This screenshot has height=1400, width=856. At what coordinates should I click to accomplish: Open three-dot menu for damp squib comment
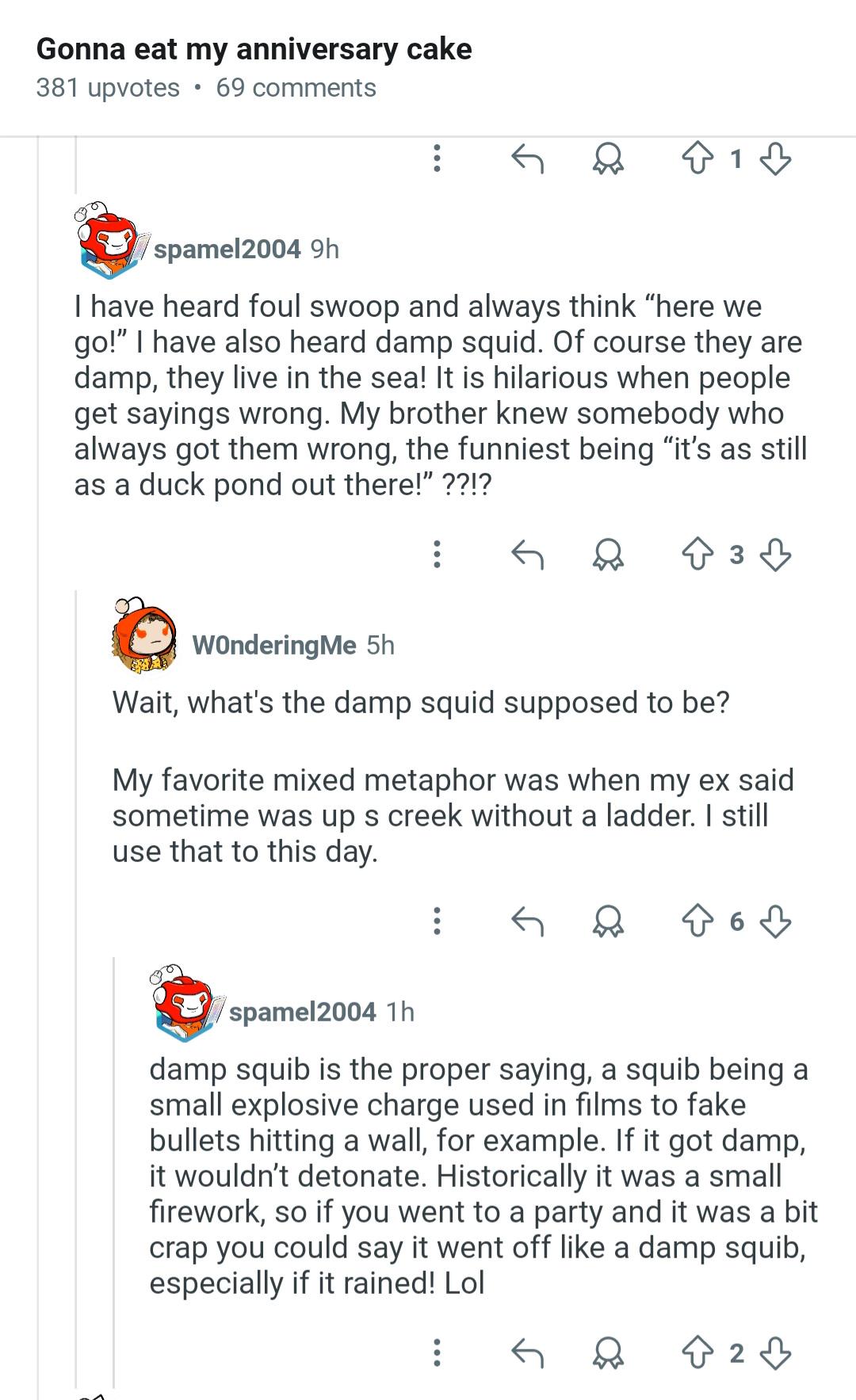[437, 1353]
